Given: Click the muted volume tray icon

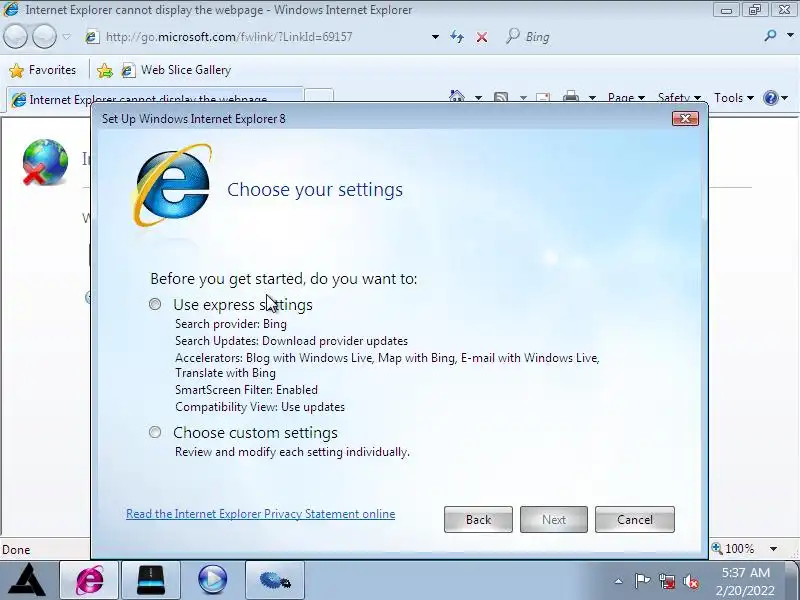Looking at the screenshot, I should [x=691, y=581].
